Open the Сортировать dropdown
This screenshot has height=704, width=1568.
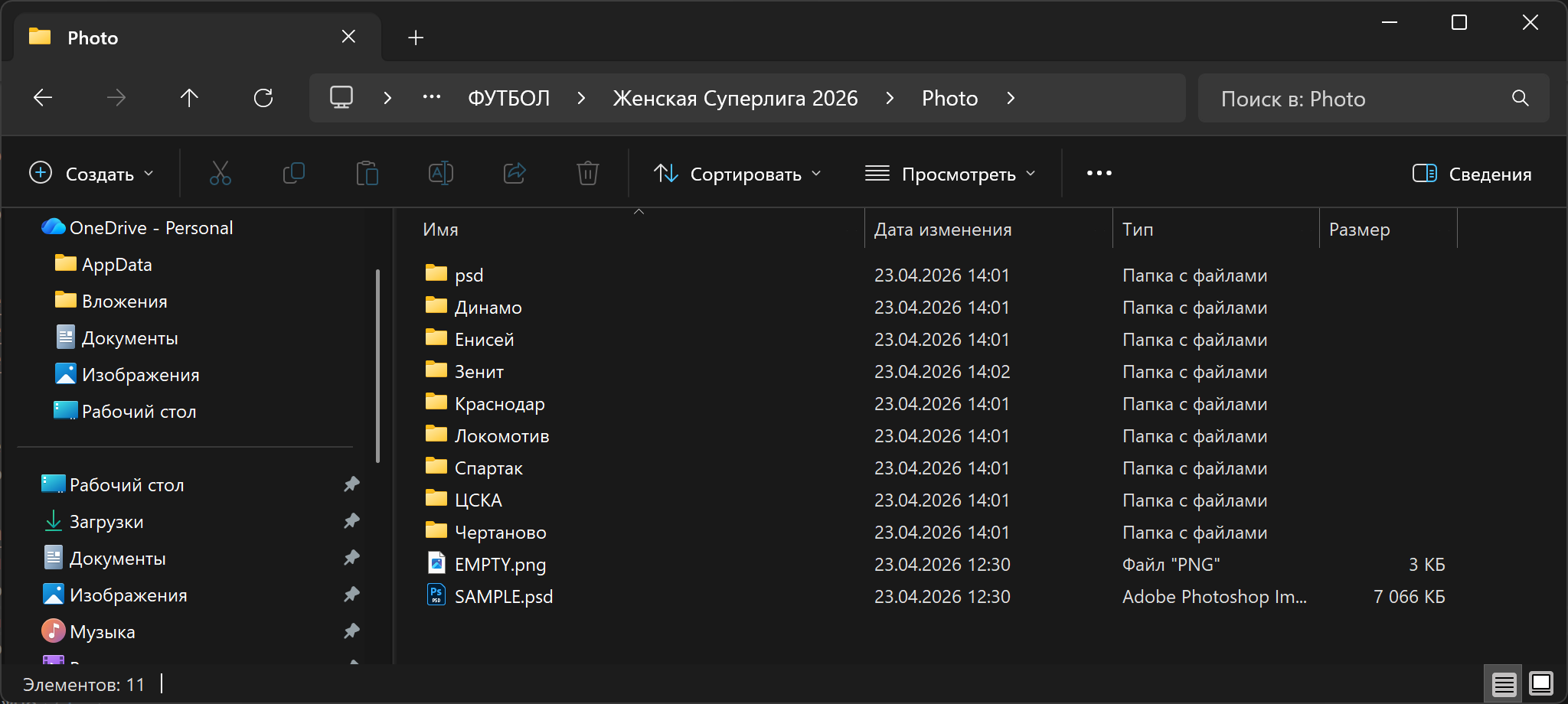pyautogui.click(x=738, y=174)
